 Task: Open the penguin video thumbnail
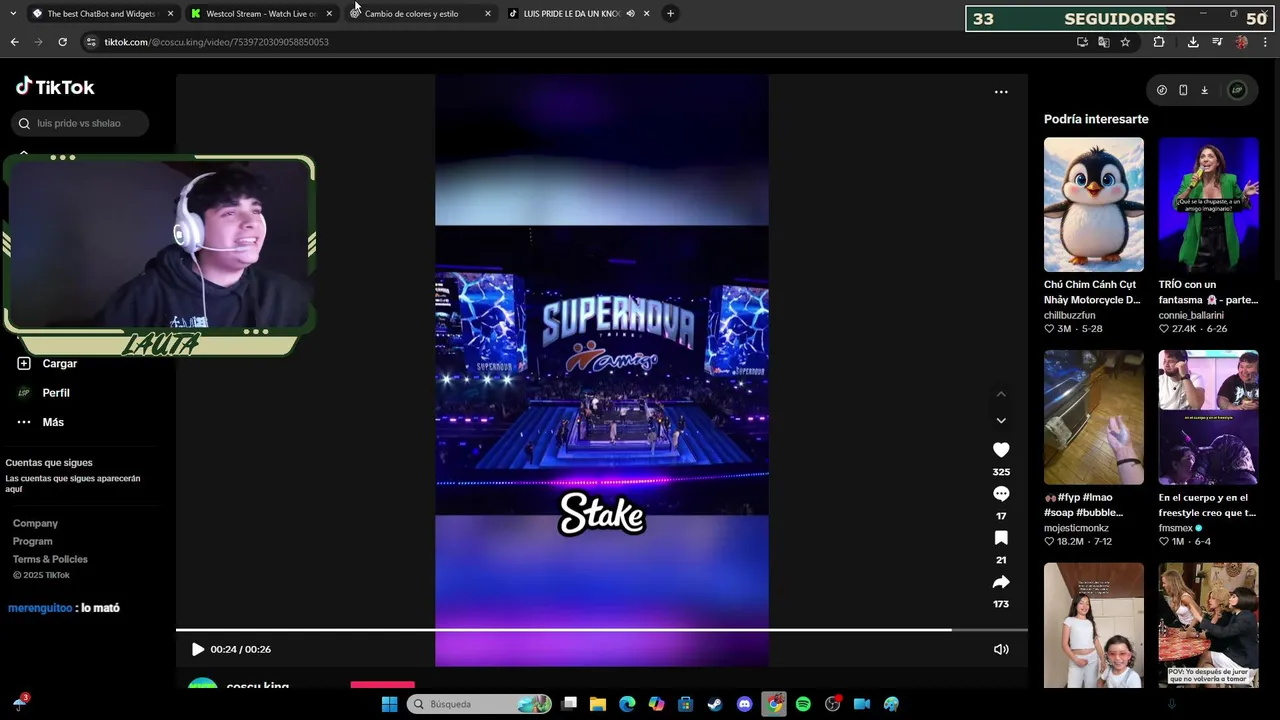pos(1093,204)
